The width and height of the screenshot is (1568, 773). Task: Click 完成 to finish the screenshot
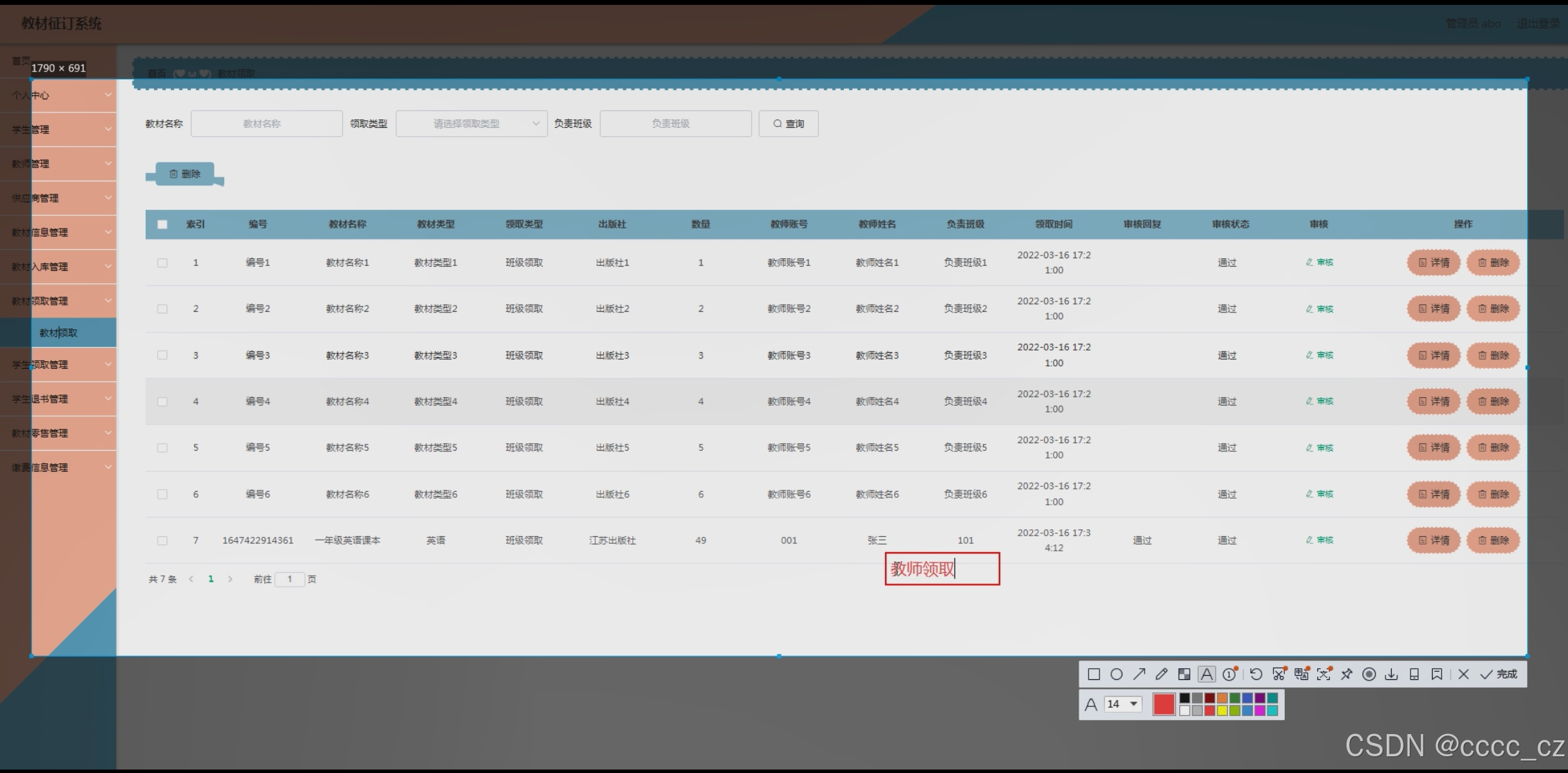(1499, 674)
